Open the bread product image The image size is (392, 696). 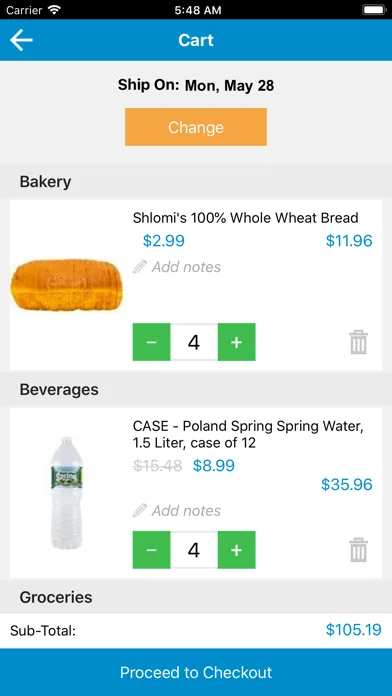click(x=67, y=285)
